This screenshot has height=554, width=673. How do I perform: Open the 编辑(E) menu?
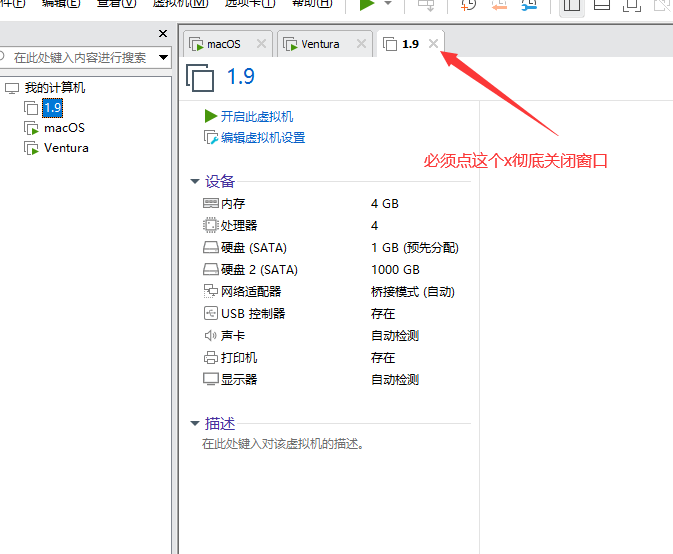pyautogui.click(x=61, y=3)
